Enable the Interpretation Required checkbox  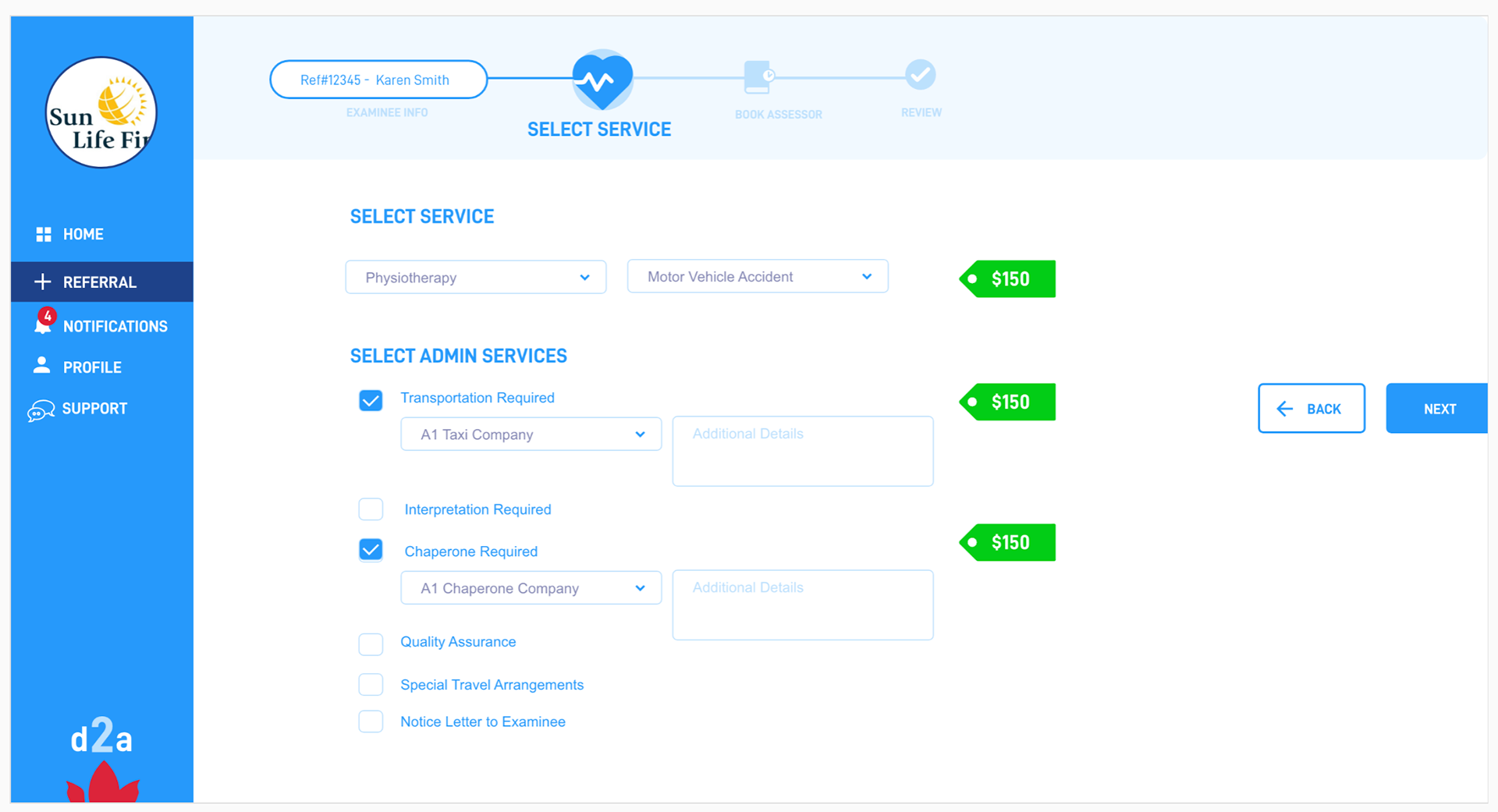point(371,509)
